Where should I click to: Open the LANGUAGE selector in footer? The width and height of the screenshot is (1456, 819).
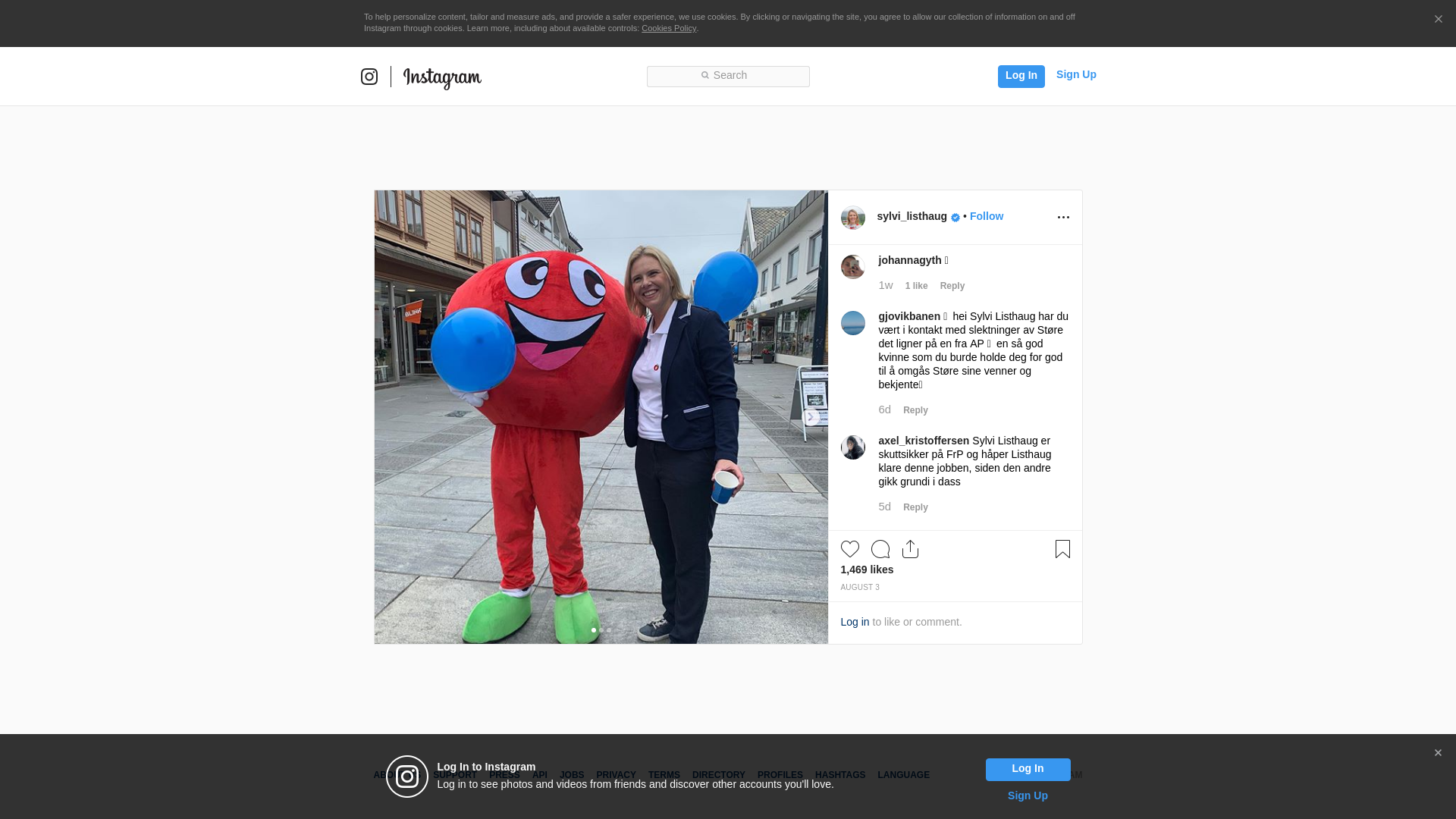[903, 775]
